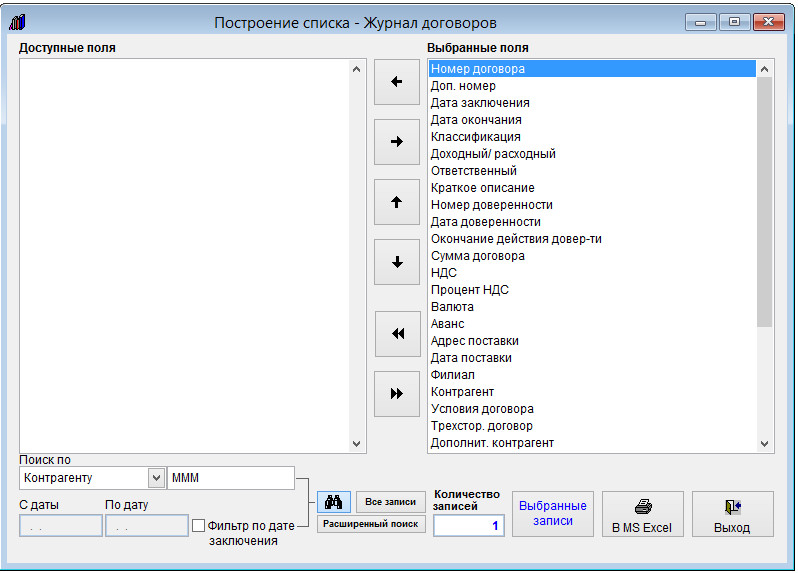Select Филиал field

(x=593, y=375)
